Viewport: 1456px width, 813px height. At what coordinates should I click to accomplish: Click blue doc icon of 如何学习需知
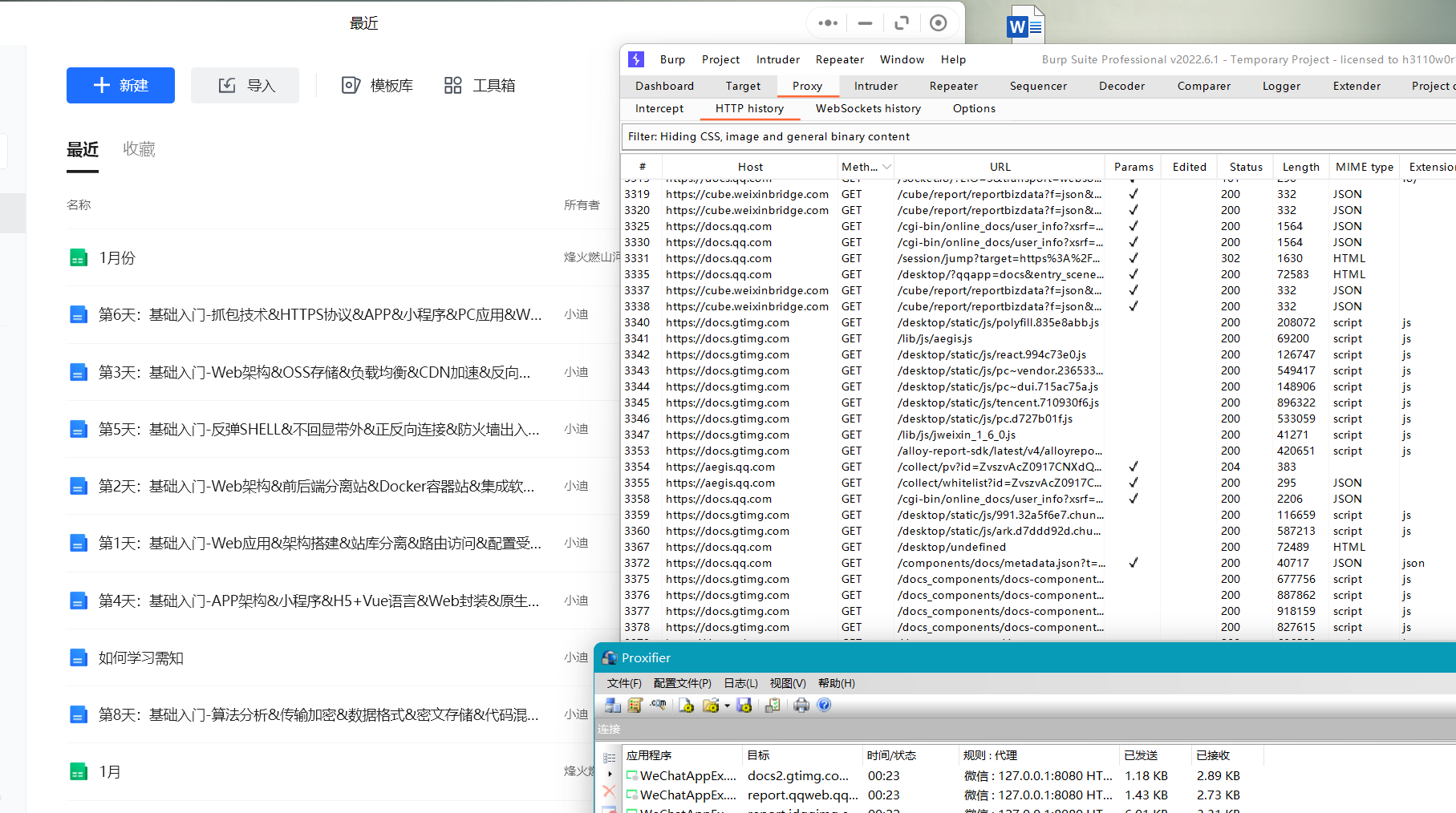(79, 657)
